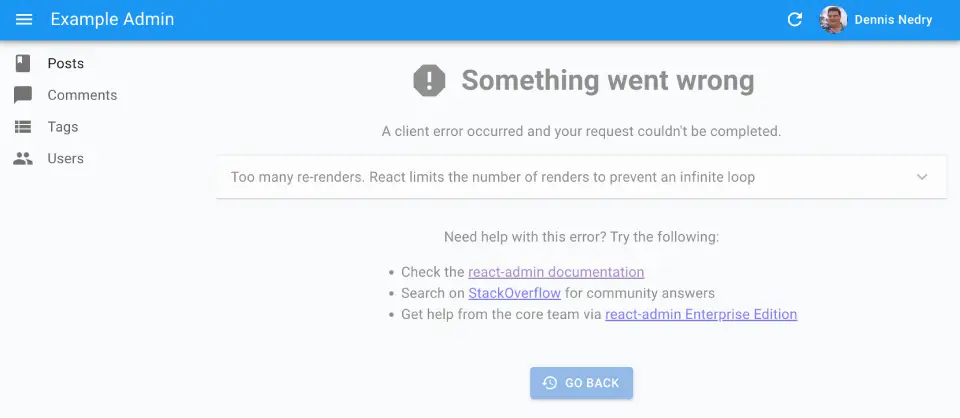The image size is (960, 418).
Task: Click the refresh icon in the top bar
Action: tap(795, 19)
